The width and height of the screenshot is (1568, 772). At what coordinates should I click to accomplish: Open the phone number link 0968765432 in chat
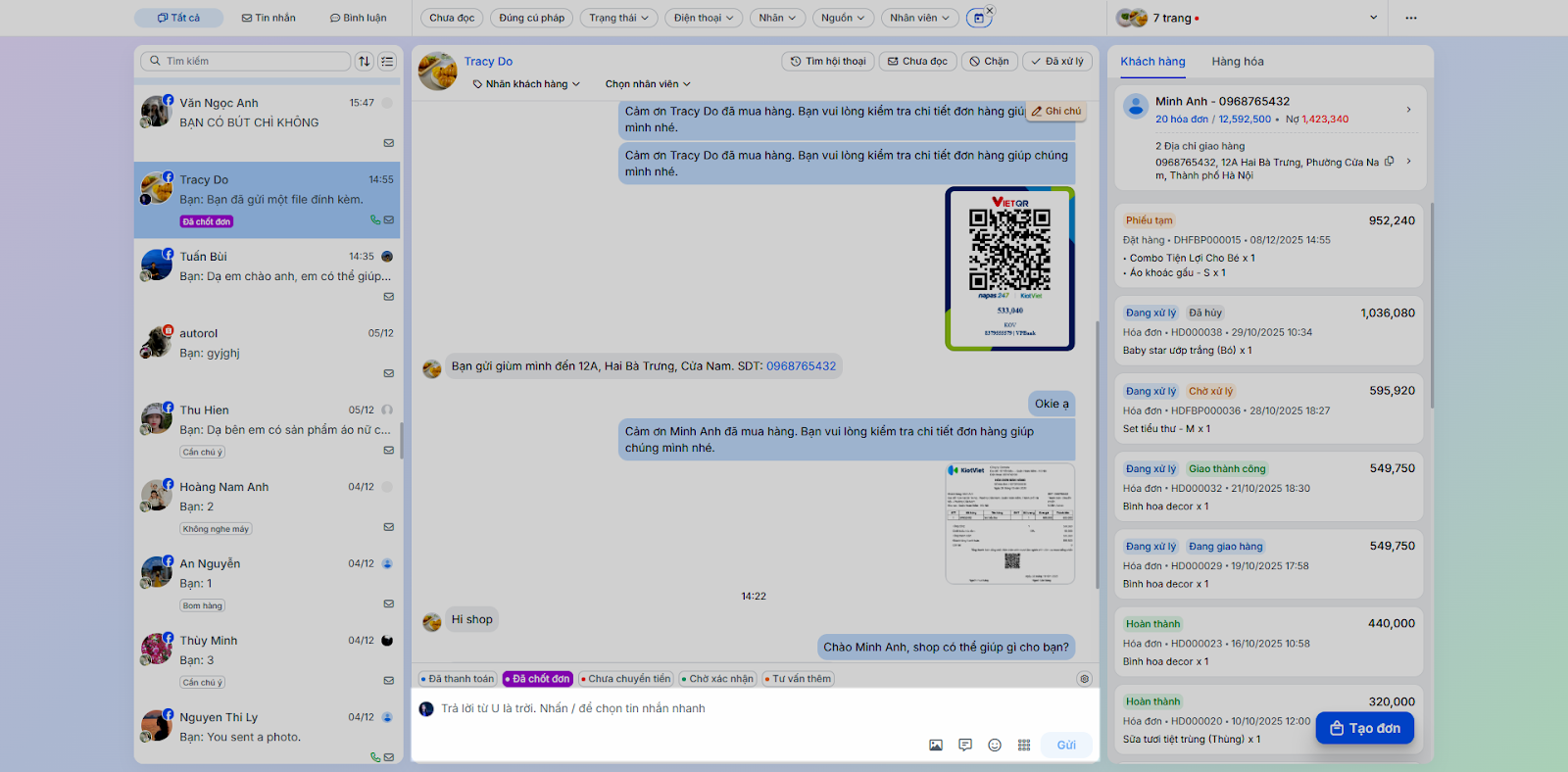(x=802, y=366)
